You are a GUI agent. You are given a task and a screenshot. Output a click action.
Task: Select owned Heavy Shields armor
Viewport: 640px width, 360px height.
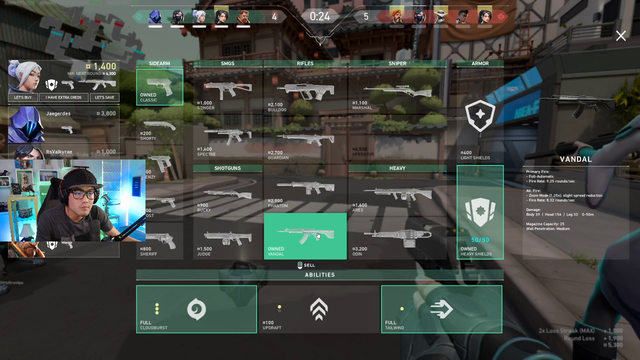pos(480,212)
